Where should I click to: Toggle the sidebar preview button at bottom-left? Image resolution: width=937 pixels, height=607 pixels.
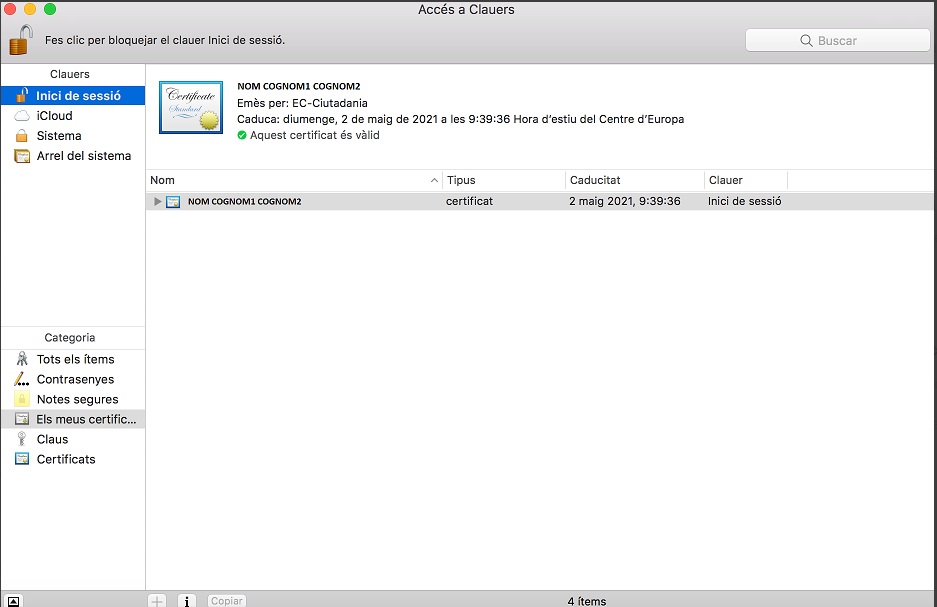point(14,600)
